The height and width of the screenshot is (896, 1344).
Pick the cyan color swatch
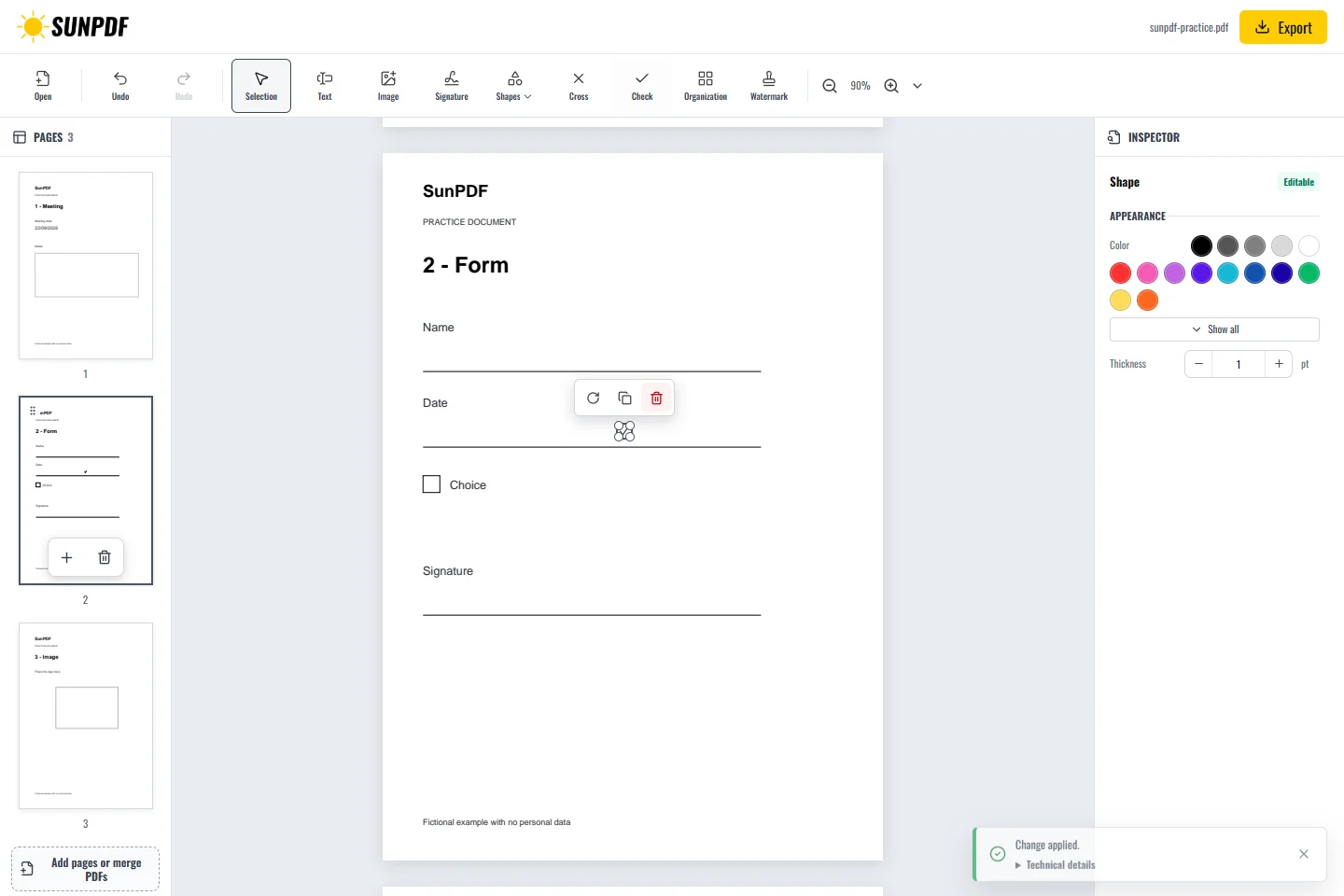coord(1228,273)
